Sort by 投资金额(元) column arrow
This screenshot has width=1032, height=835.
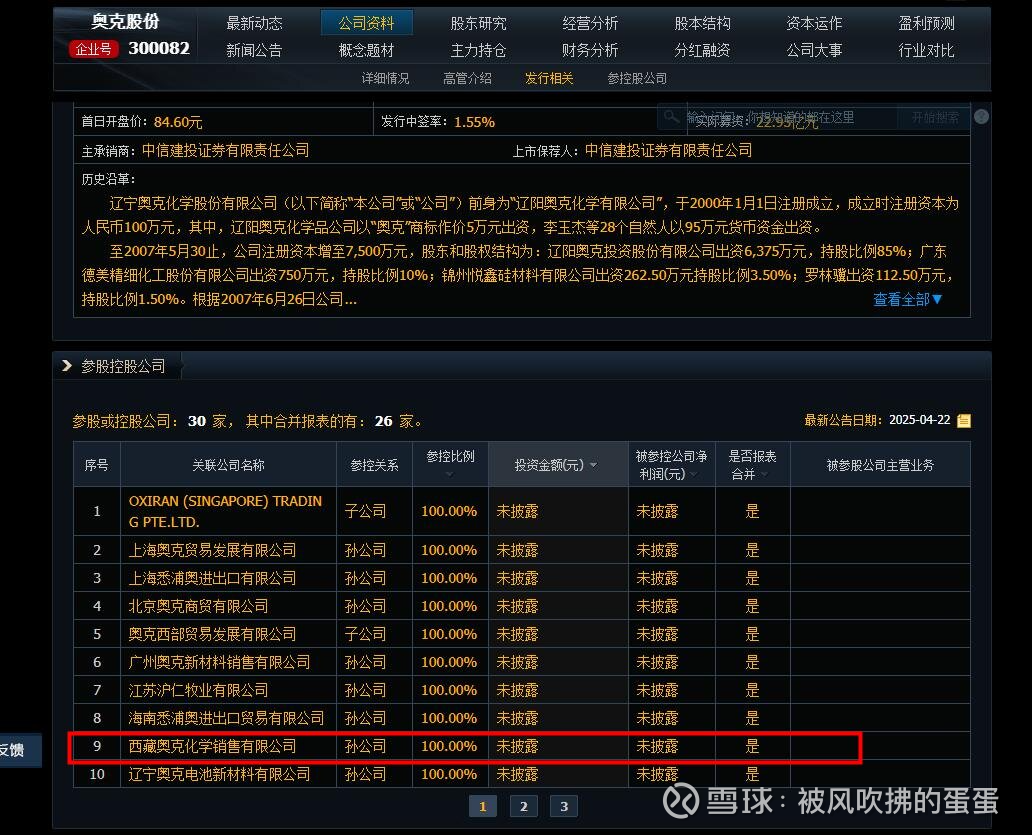pos(594,465)
